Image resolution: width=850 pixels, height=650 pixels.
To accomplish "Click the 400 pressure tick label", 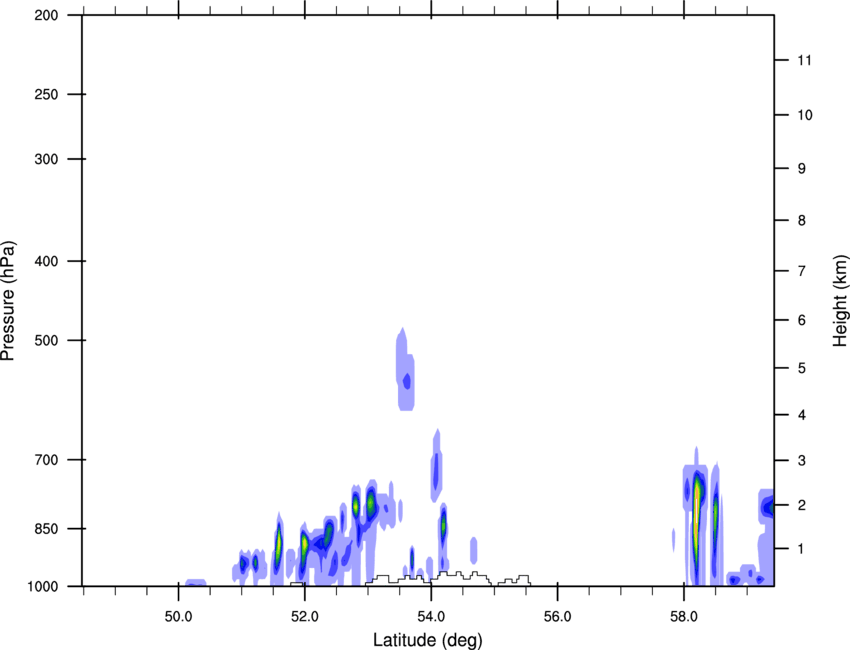I will click(x=46, y=261).
